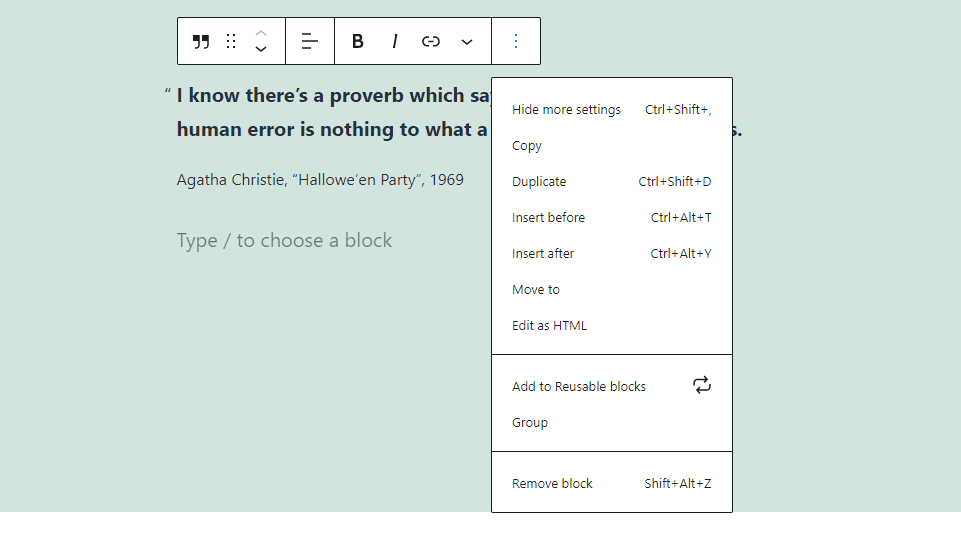This screenshot has height=539, width=961.
Task: Click Insert after in the menu
Action: point(543,254)
